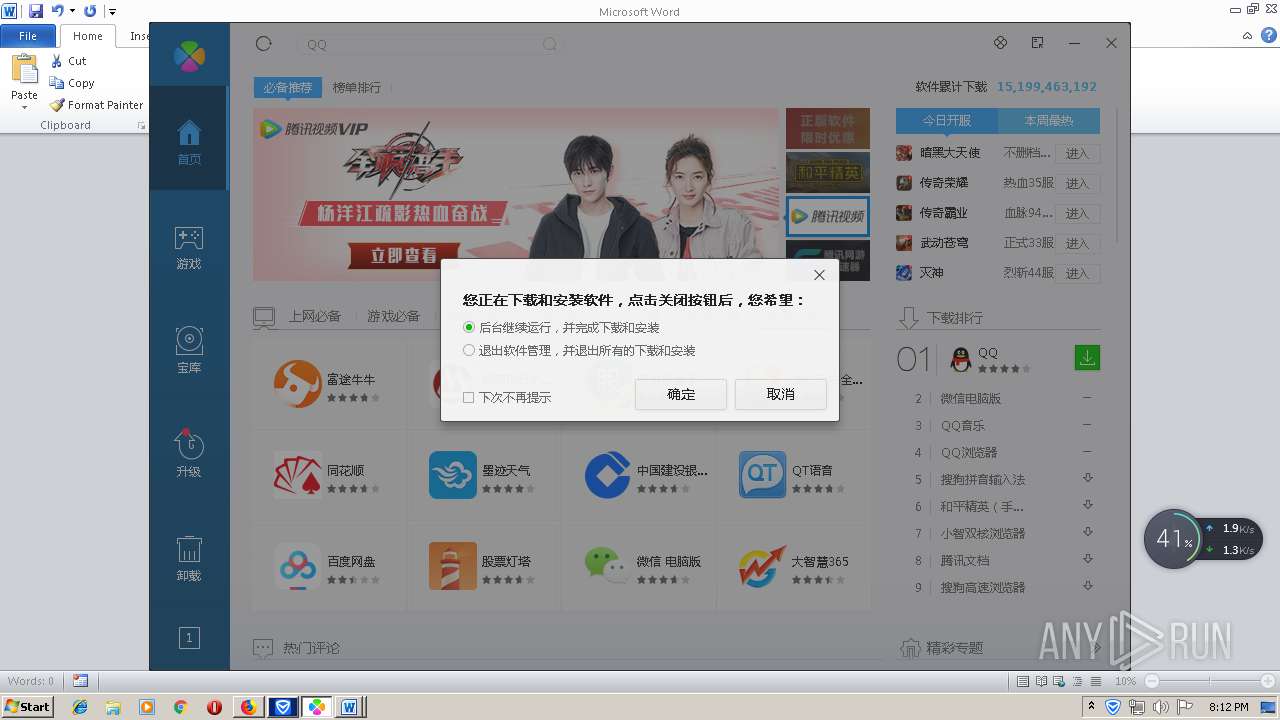This screenshot has width=1280, height=720.
Task: Open 微信 电脑版 app icon
Action: pos(607,566)
